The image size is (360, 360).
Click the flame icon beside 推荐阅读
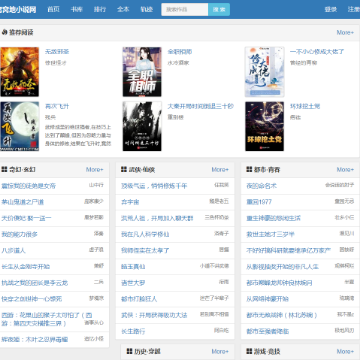pos(5,33)
